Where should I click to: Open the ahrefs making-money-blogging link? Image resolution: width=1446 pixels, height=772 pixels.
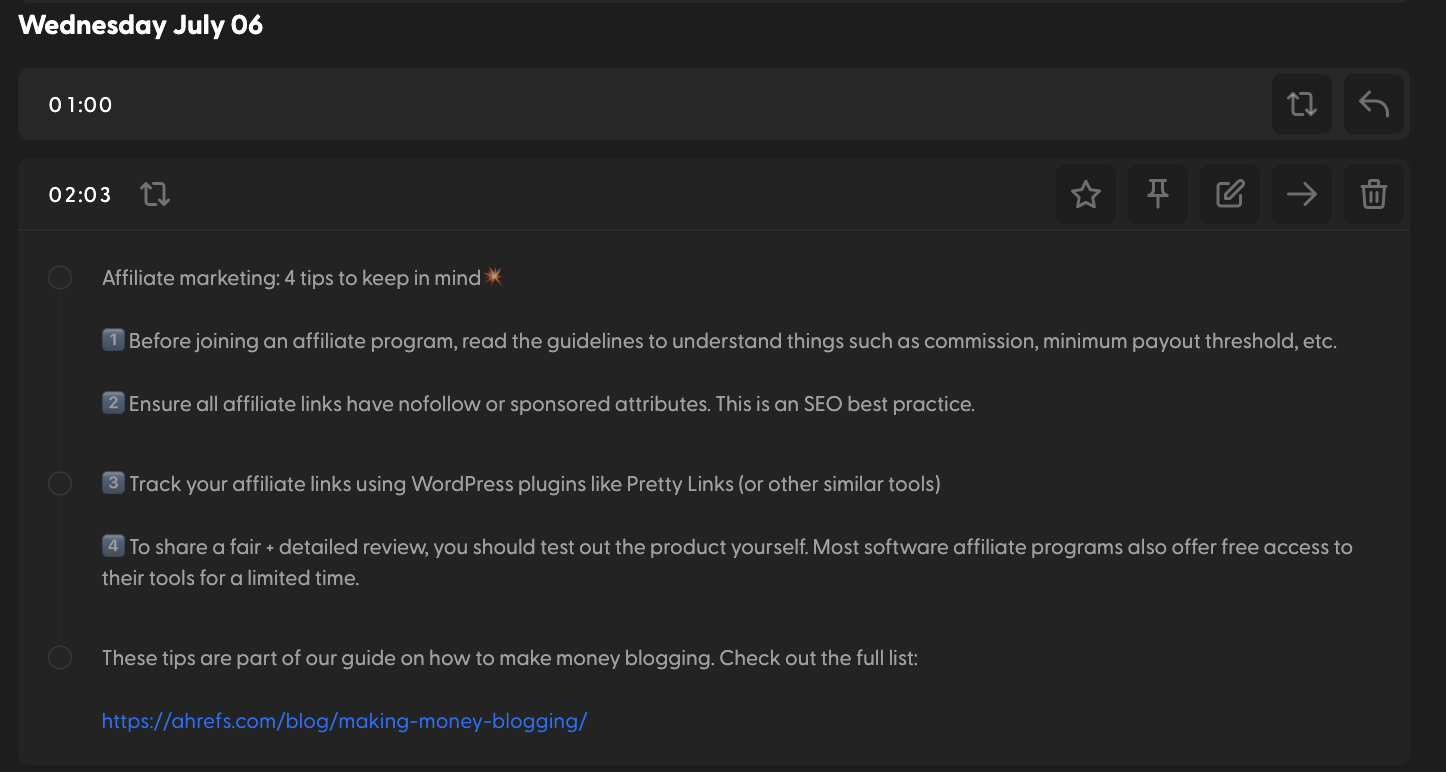(344, 720)
